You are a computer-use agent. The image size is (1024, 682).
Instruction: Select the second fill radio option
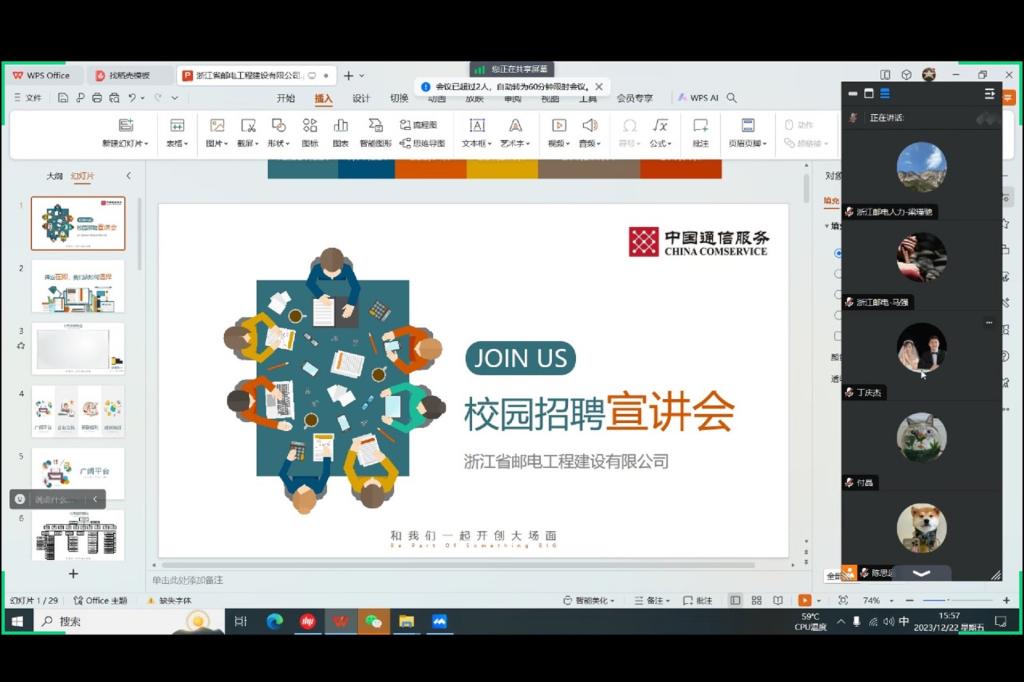[x=838, y=273]
